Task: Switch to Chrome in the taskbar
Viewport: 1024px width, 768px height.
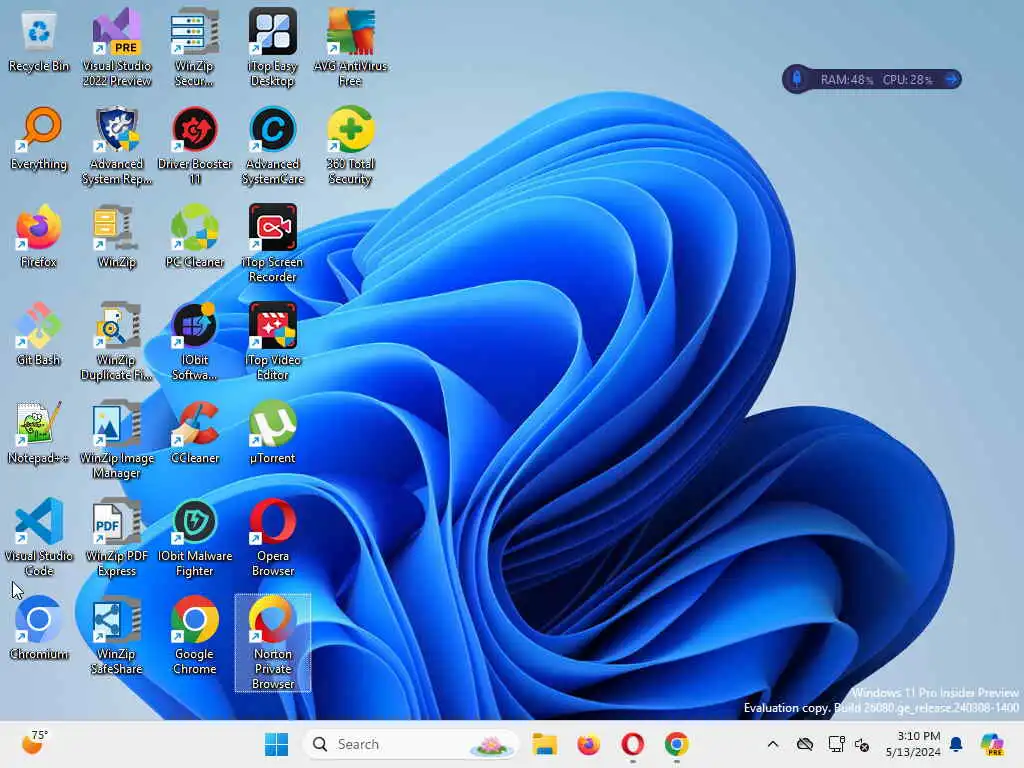Action: [677, 744]
